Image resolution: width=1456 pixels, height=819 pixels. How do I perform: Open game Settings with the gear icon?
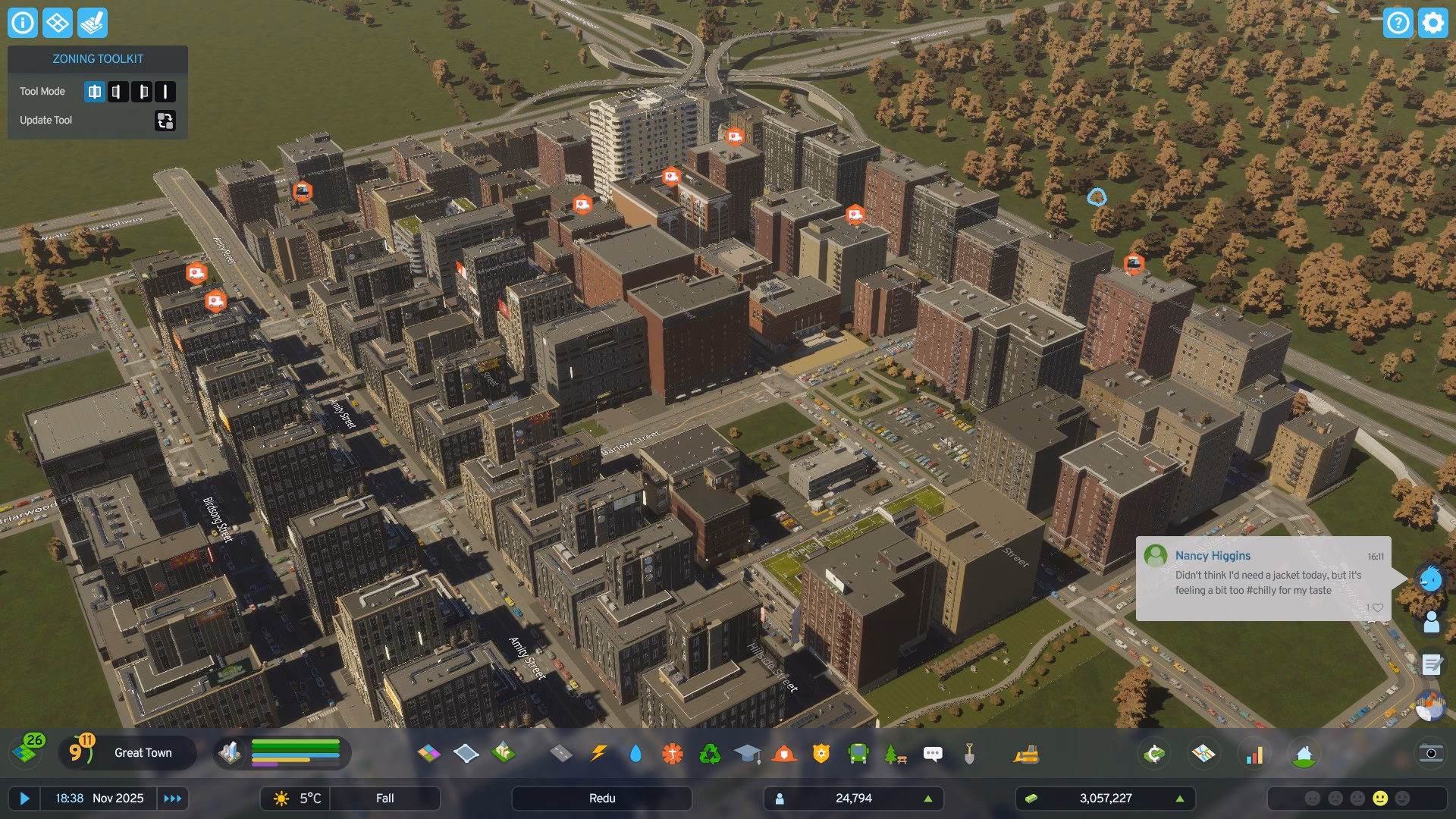1432,24
